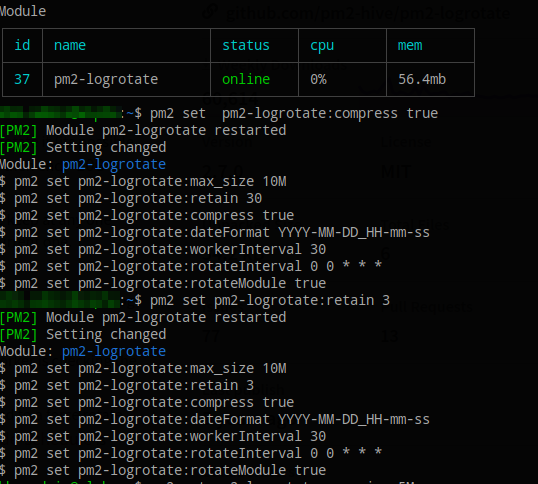Screen dimensions: 538x484
Task: Click the first green [PM2] tag
Action: 19,130
